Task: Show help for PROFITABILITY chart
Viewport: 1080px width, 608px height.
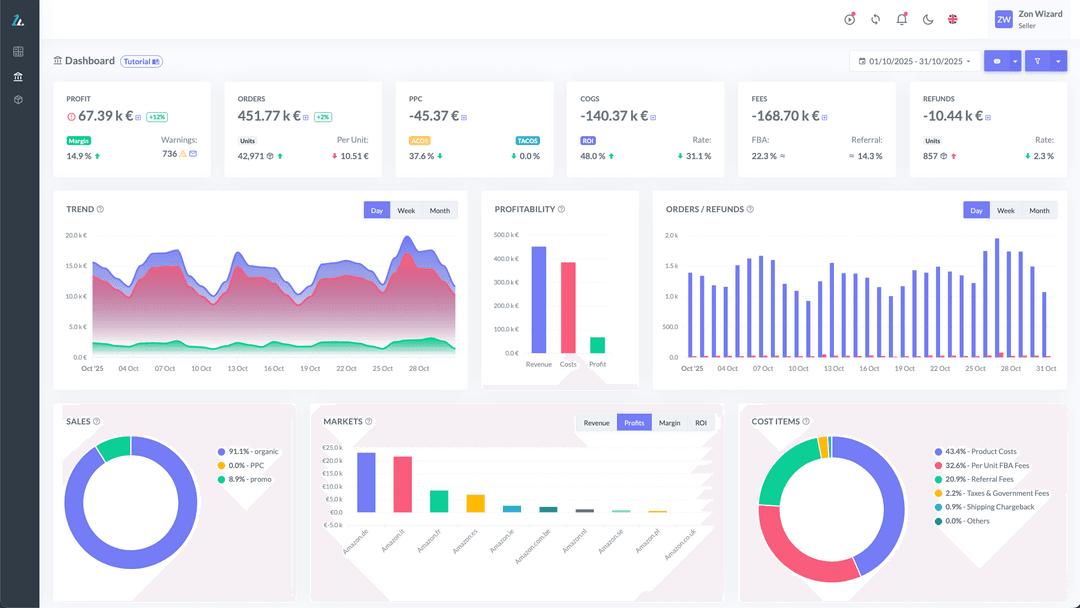Action: click(561, 209)
